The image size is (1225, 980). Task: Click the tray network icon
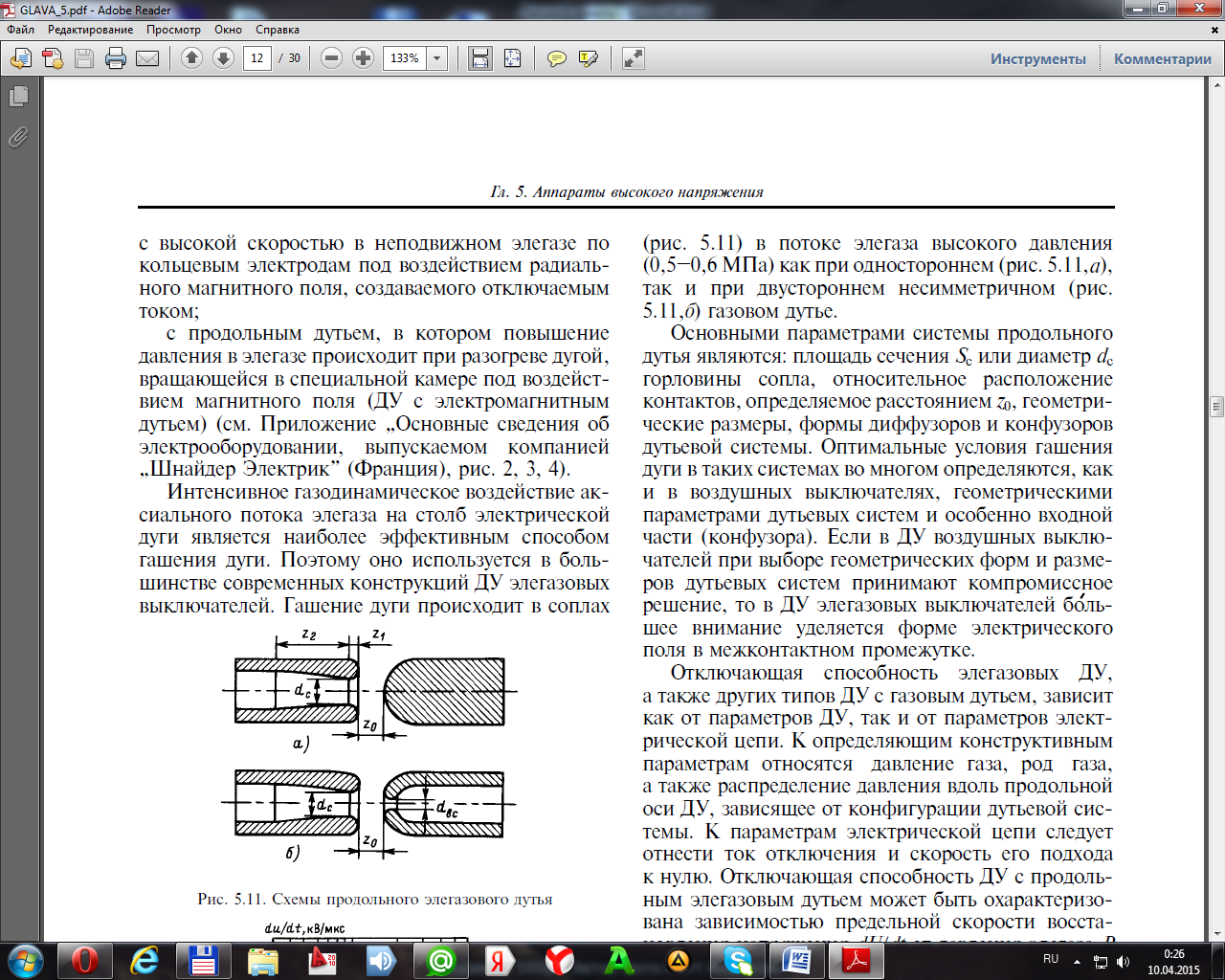(1099, 962)
